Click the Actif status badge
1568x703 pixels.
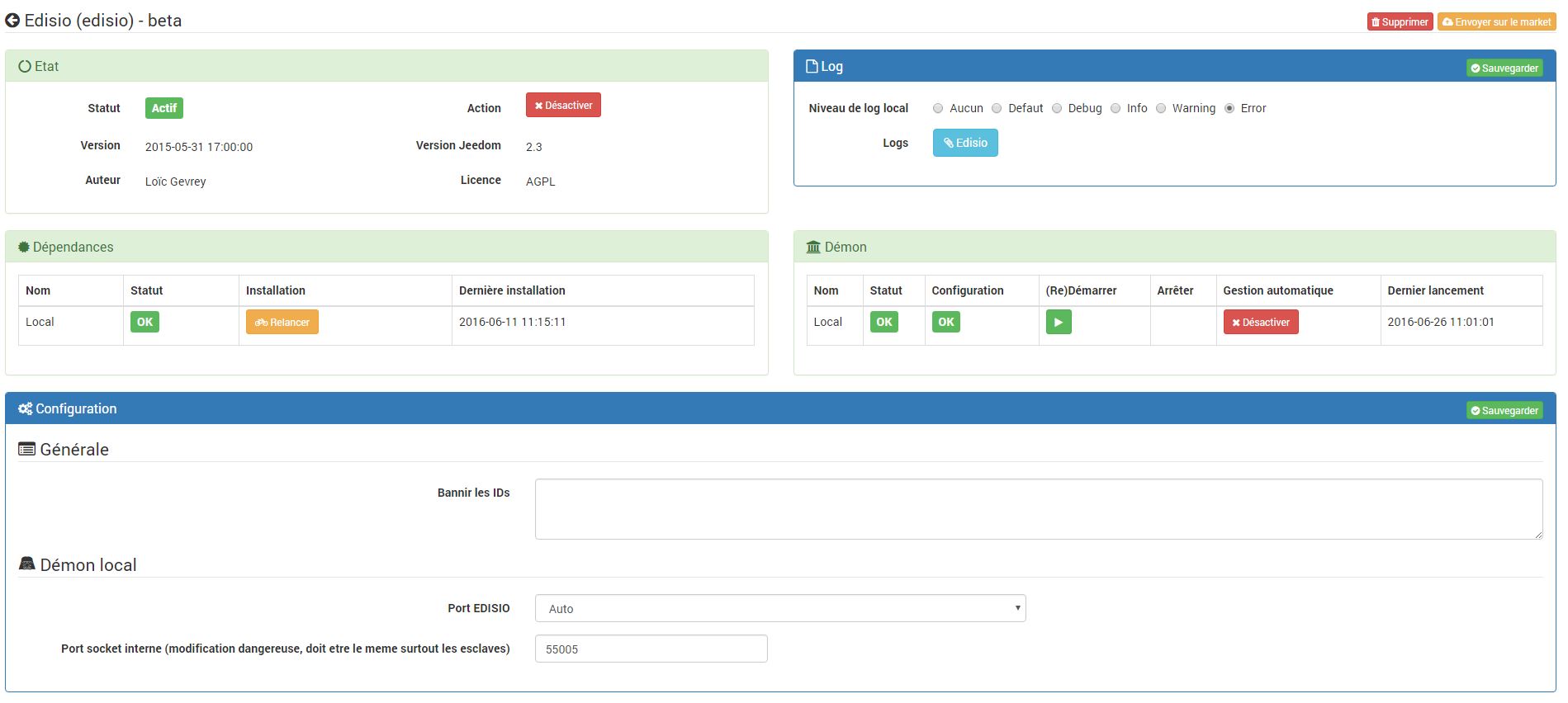point(164,108)
